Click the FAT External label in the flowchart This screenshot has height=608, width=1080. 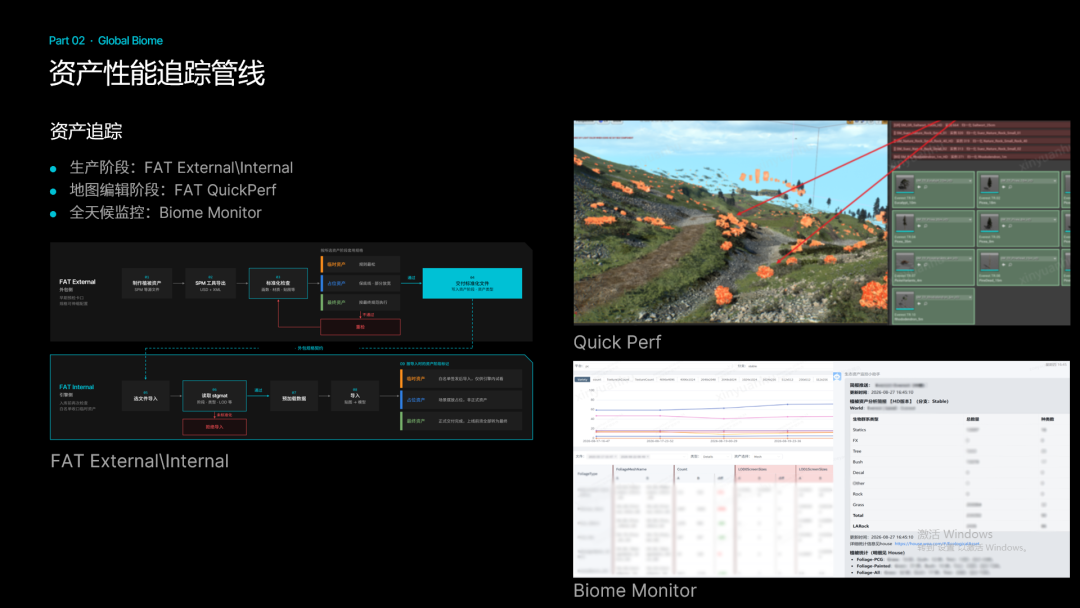tap(77, 282)
